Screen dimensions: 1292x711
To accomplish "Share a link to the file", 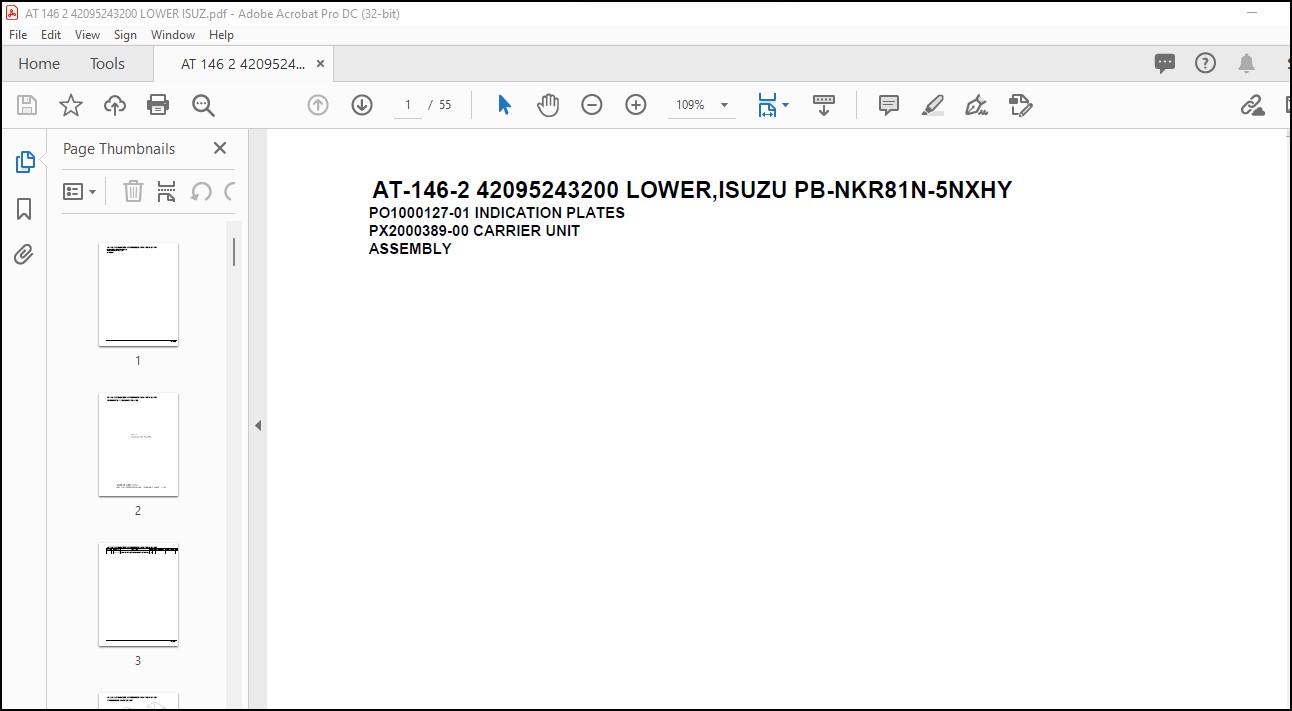I will click(x=1252, y=105).
